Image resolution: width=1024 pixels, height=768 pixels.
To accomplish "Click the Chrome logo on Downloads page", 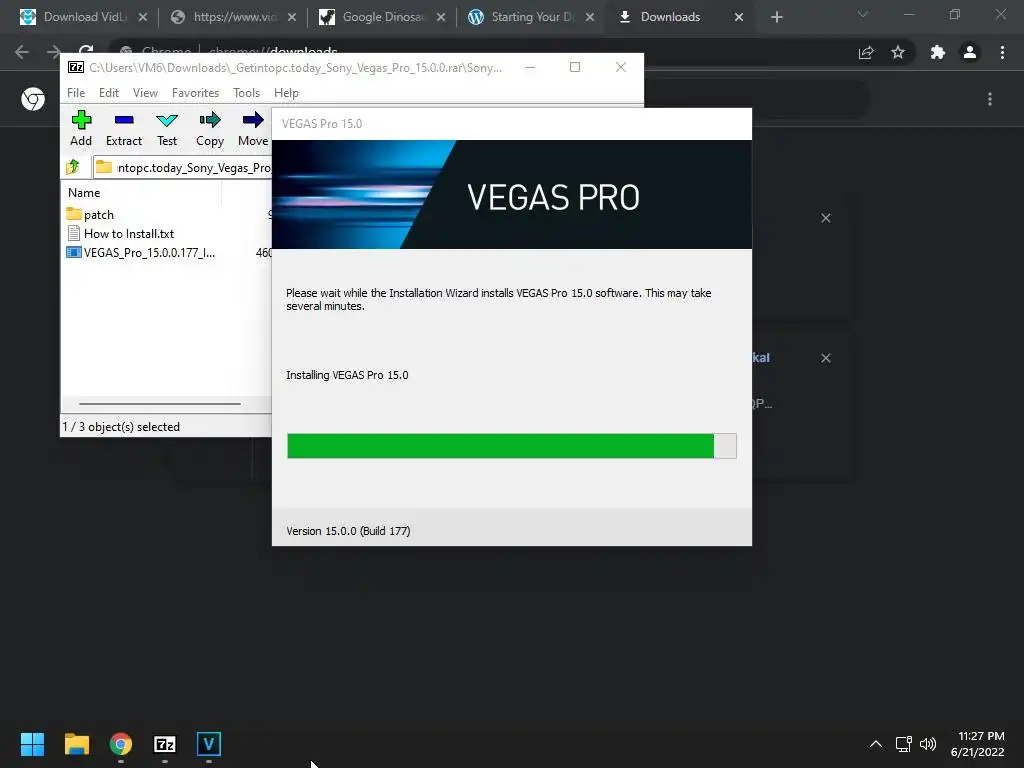I will click(x=33, y=99).
